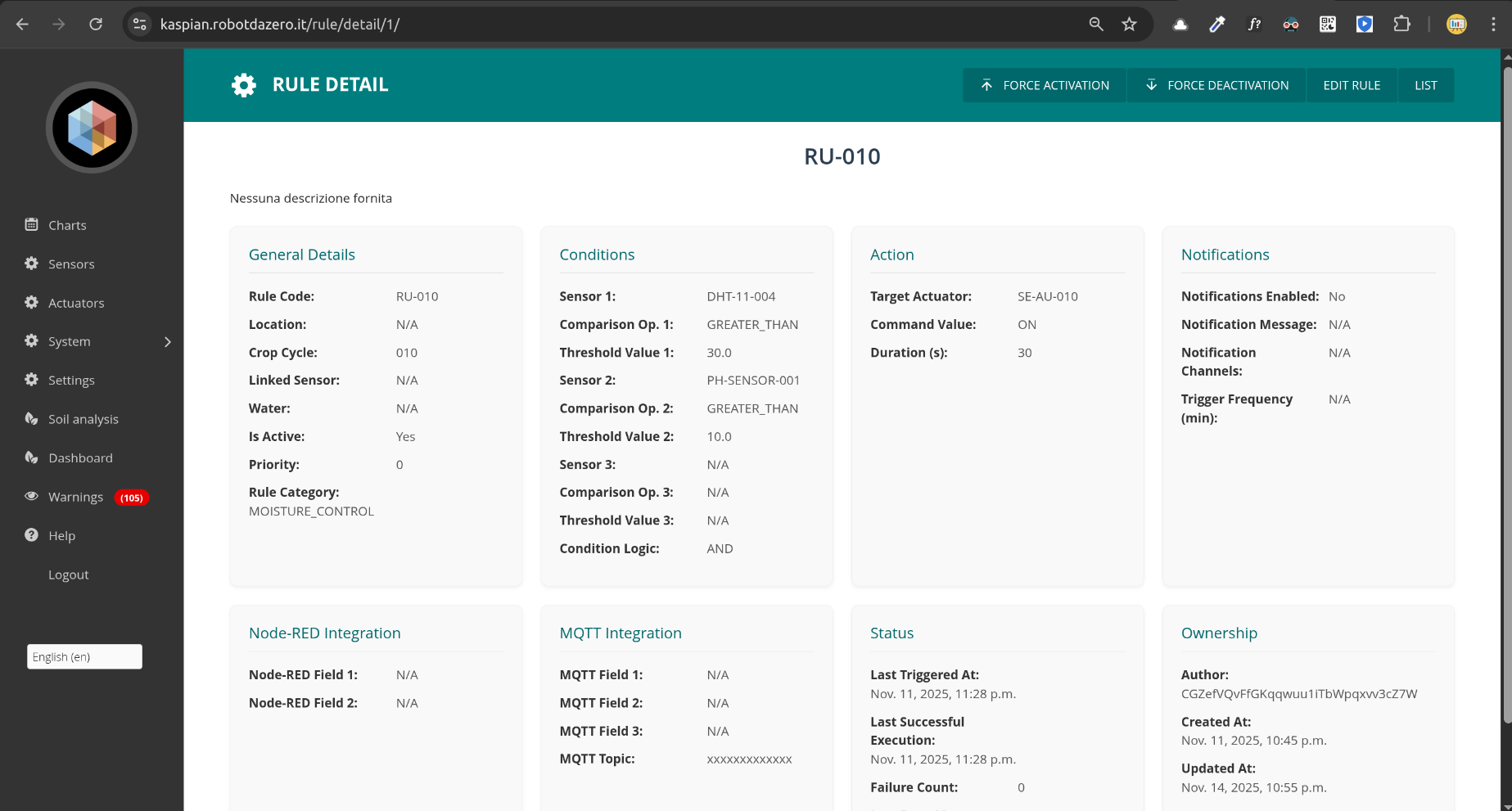Select the Sensors gear icon in sidebar

coord(31,264)
